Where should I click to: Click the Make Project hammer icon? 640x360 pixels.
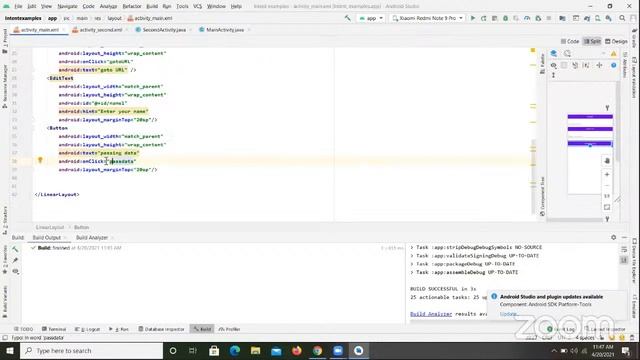347,18
